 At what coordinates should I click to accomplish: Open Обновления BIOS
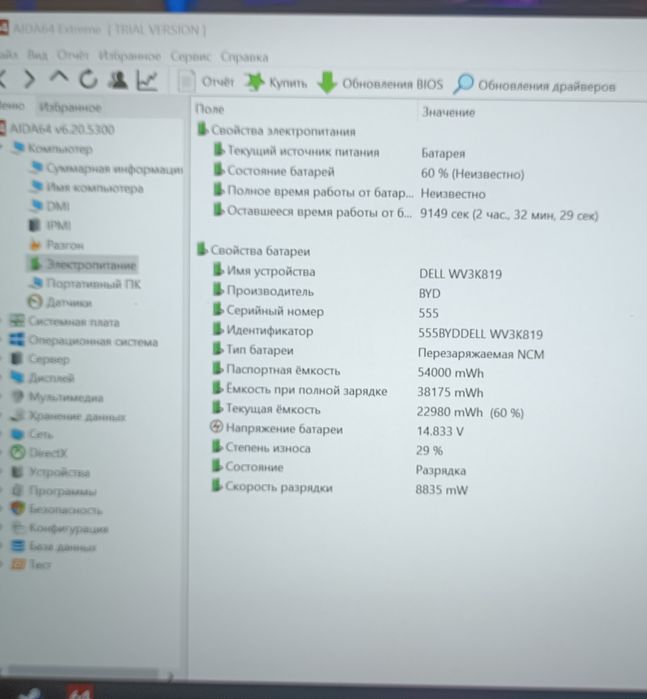(380, 83)
